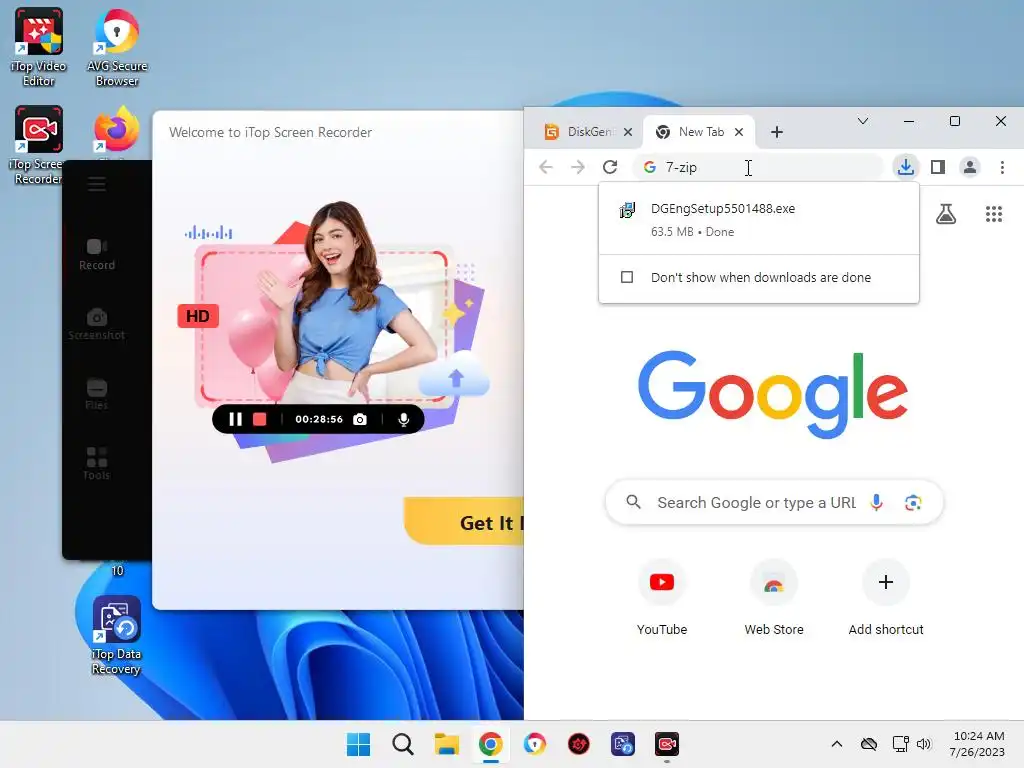
Task: Open a new Chrome tab
Action: pyautogui.click(x=776, y=132)
